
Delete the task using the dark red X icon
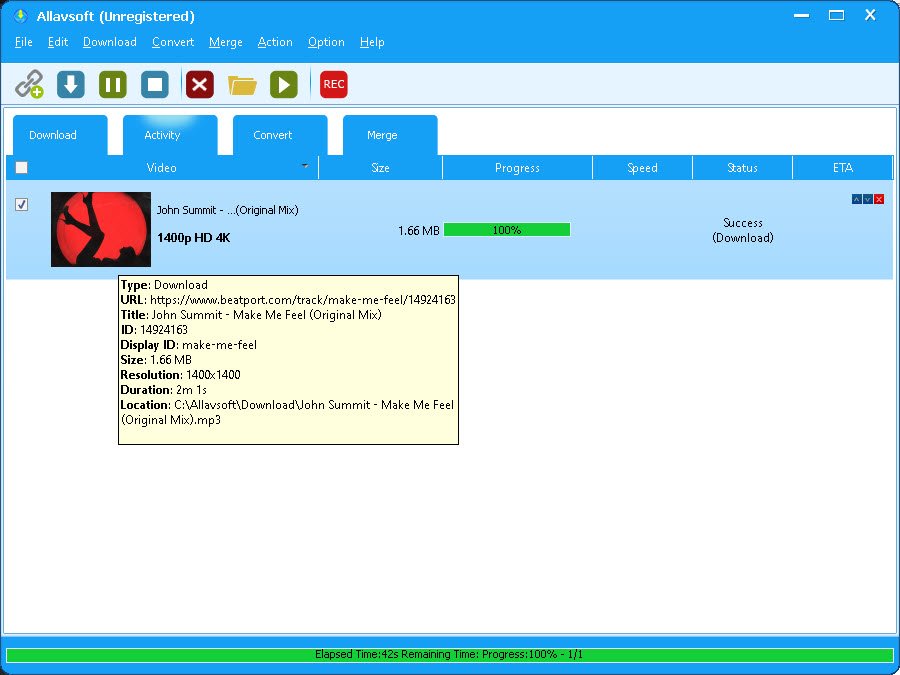[x=200, y=84]
